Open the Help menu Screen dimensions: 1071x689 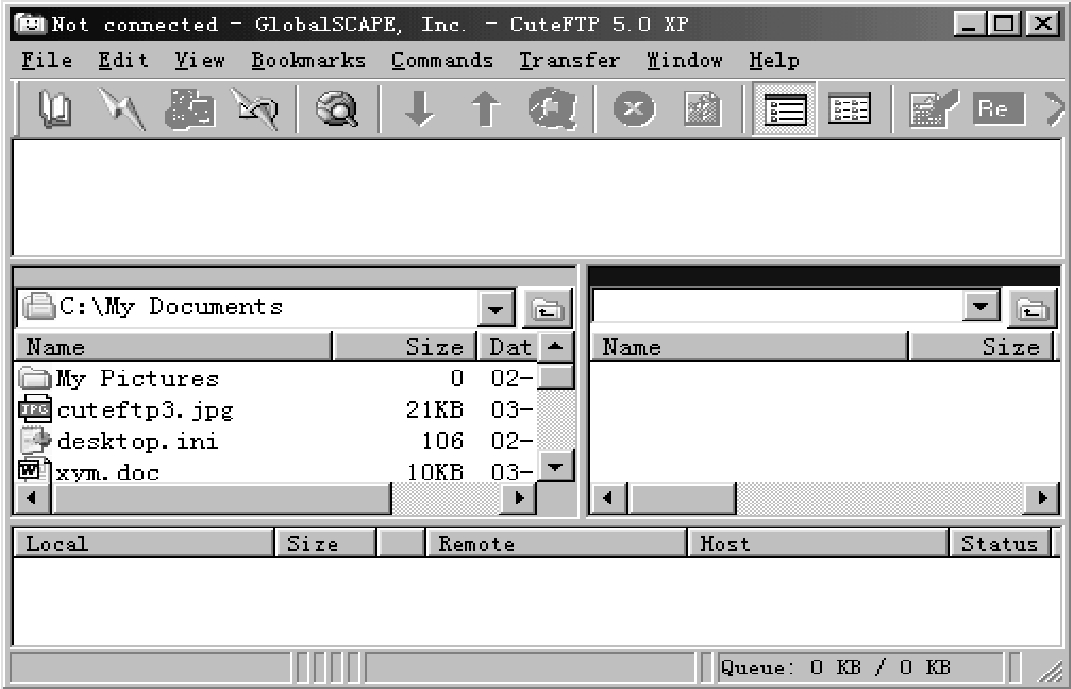tap(774, 61)
